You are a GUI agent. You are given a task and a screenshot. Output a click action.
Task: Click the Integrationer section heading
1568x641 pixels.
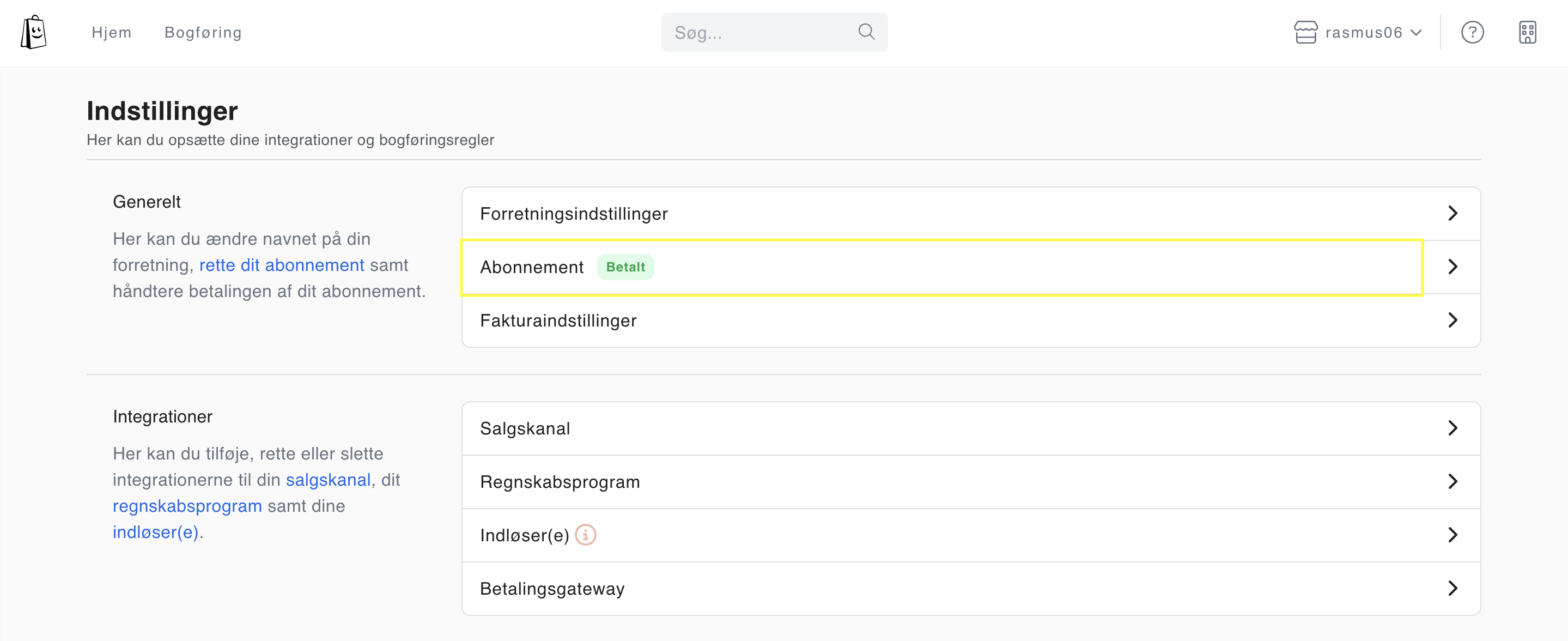(x=162, y=416)
